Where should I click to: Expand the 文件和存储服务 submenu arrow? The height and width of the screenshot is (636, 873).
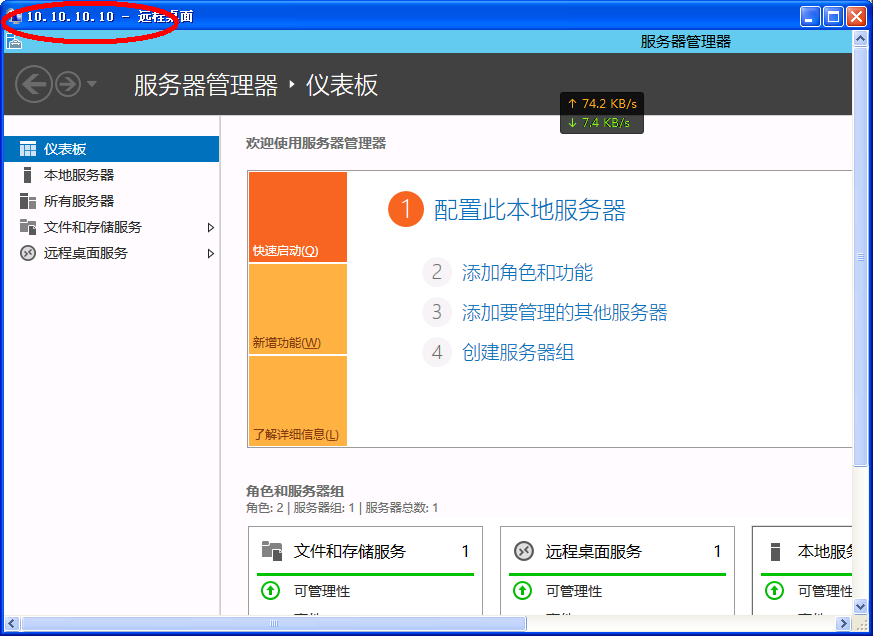[x=211, y=227]
